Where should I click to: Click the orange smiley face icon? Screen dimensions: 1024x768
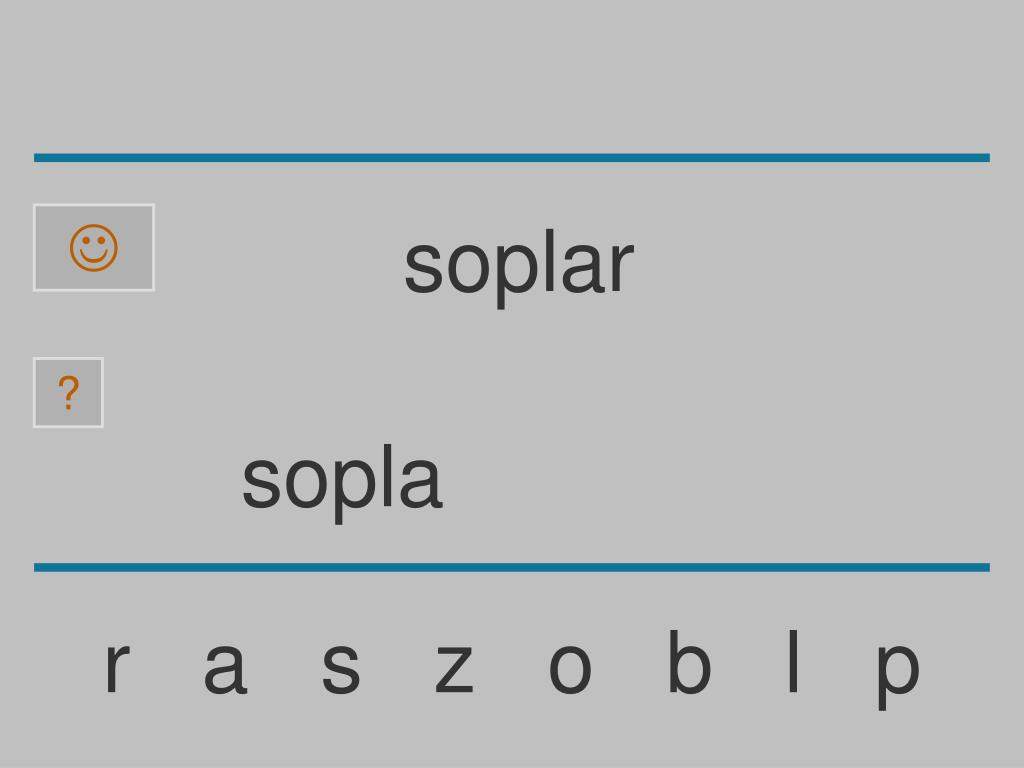tap(94, 248)
